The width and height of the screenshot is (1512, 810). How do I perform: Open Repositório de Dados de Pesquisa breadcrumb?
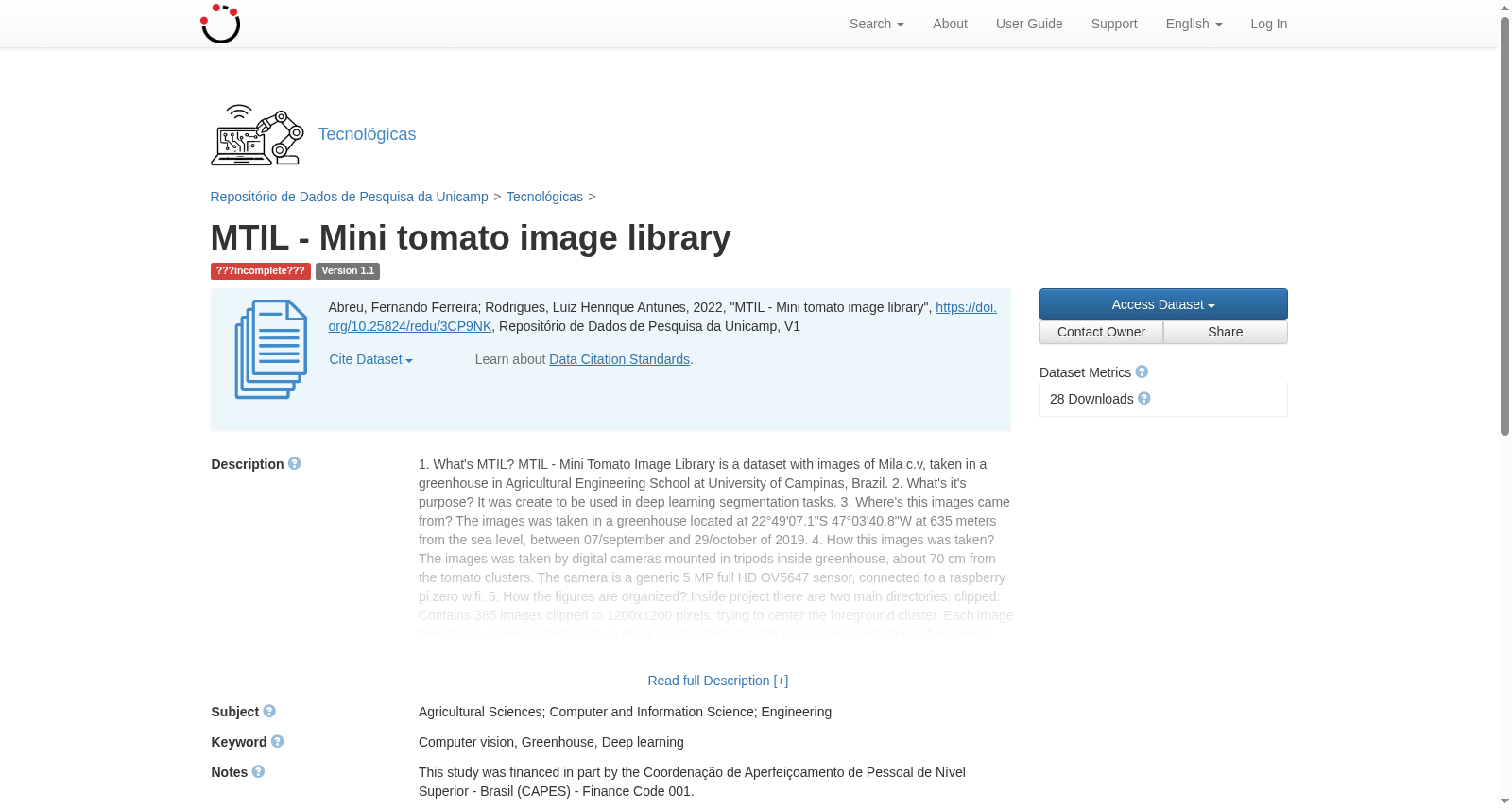(x=349, y=197)
